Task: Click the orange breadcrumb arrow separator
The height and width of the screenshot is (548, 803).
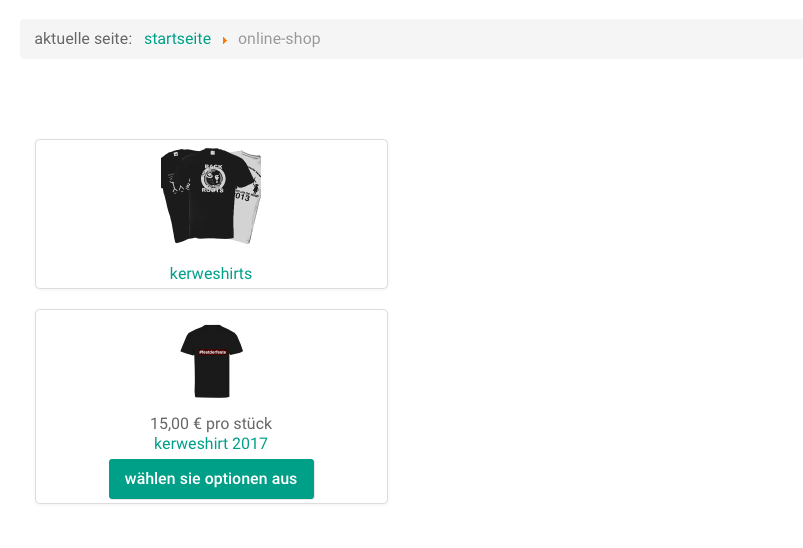Action: point(225,40)
